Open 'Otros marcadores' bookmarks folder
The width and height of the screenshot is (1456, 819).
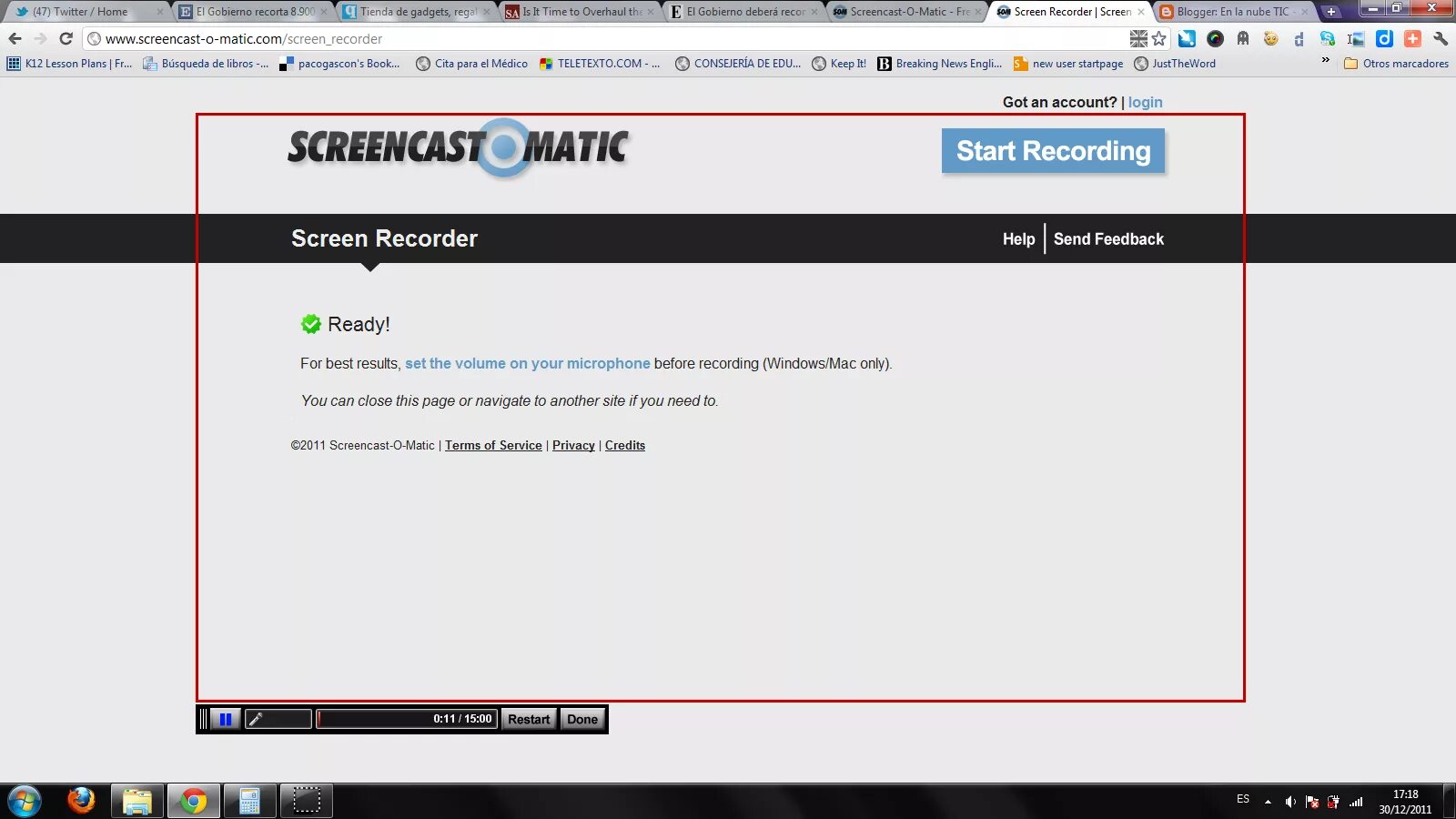[1396, 64]
